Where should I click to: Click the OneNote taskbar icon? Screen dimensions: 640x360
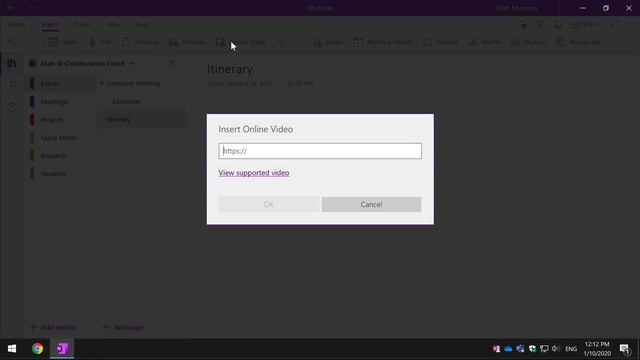62,349
